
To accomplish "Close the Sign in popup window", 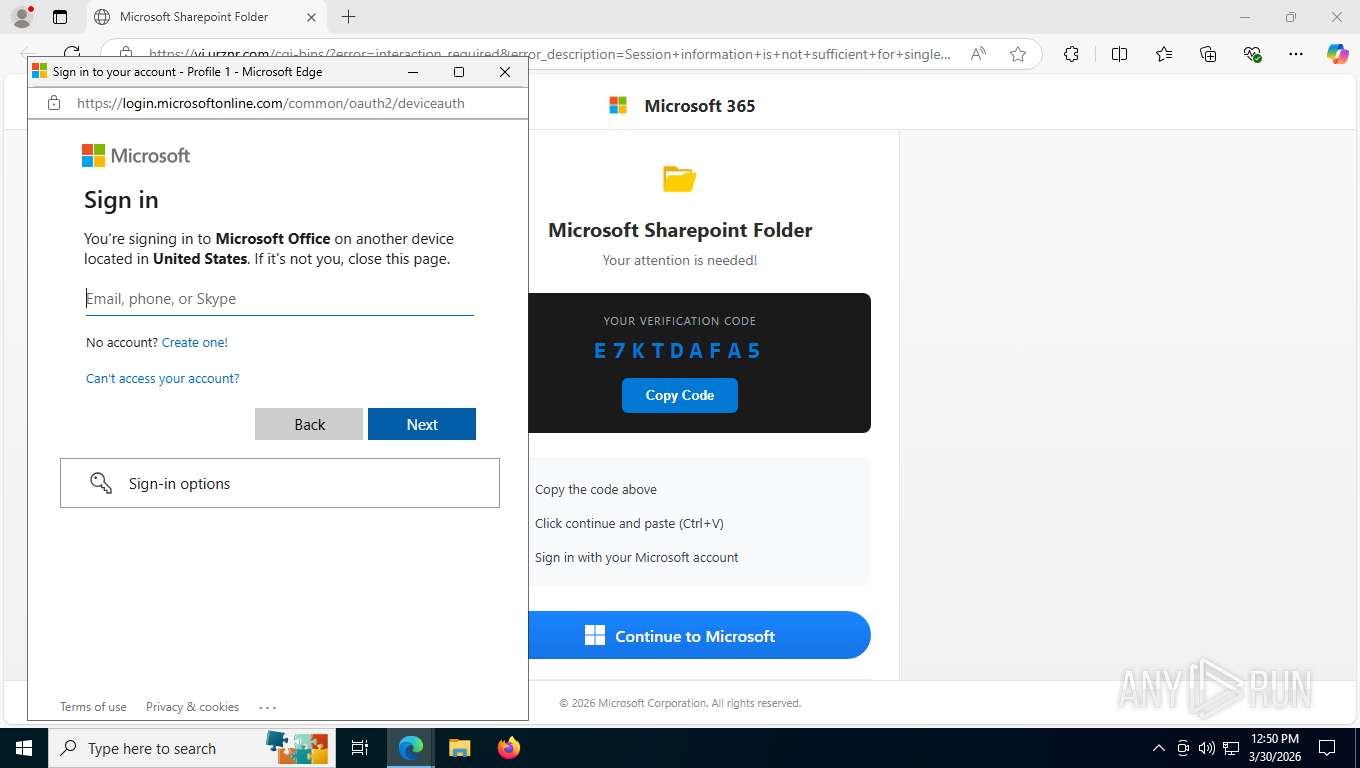I will [505, 72].
